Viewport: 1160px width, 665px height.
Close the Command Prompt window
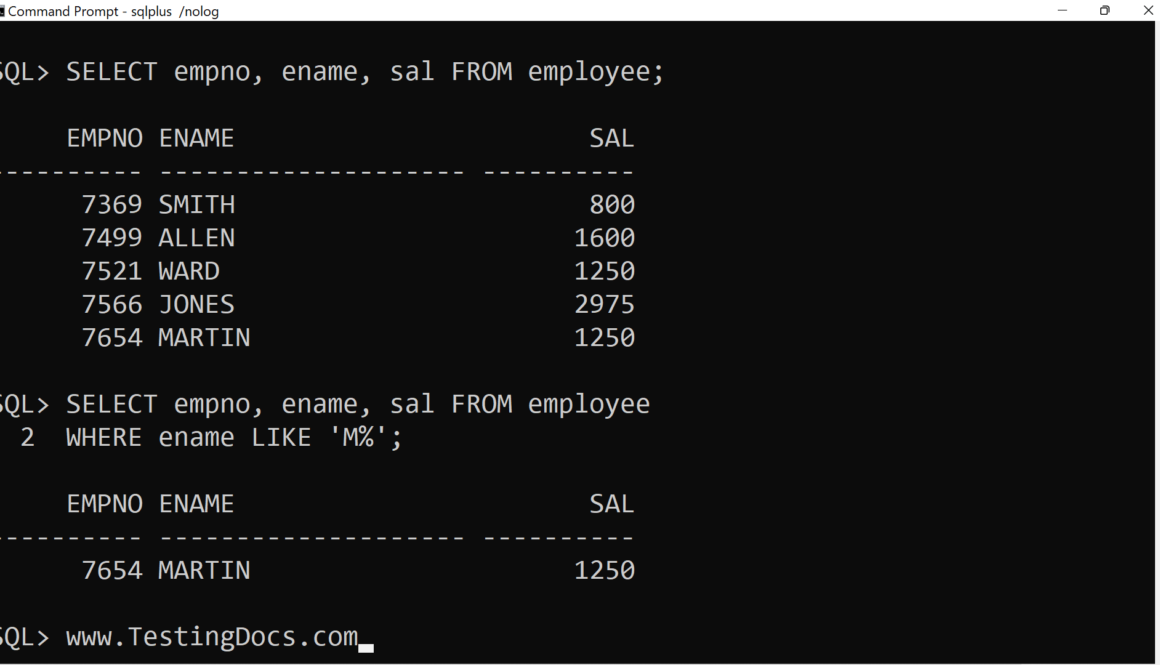coord(1148,12)
